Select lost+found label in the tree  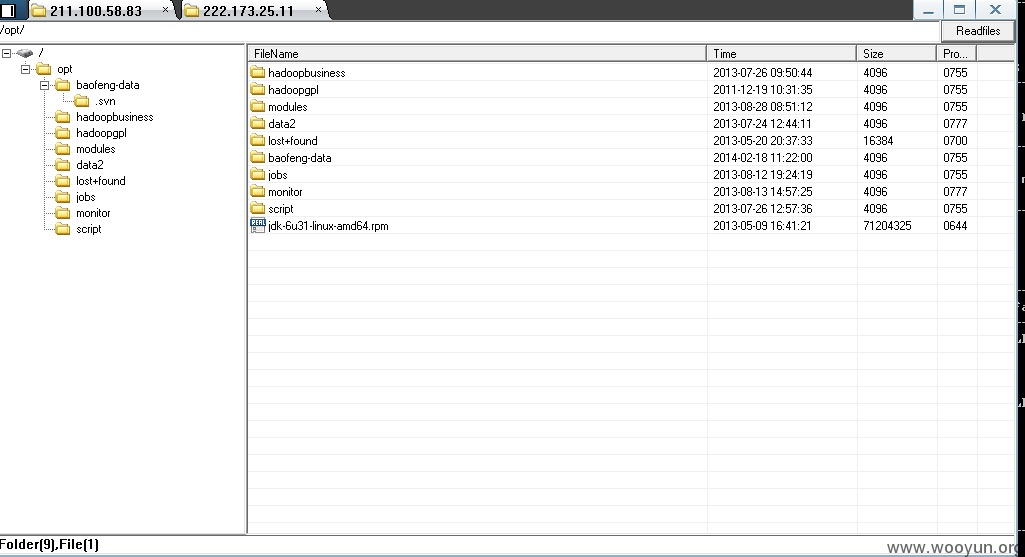pyautogui.click(x=101, y=181)
